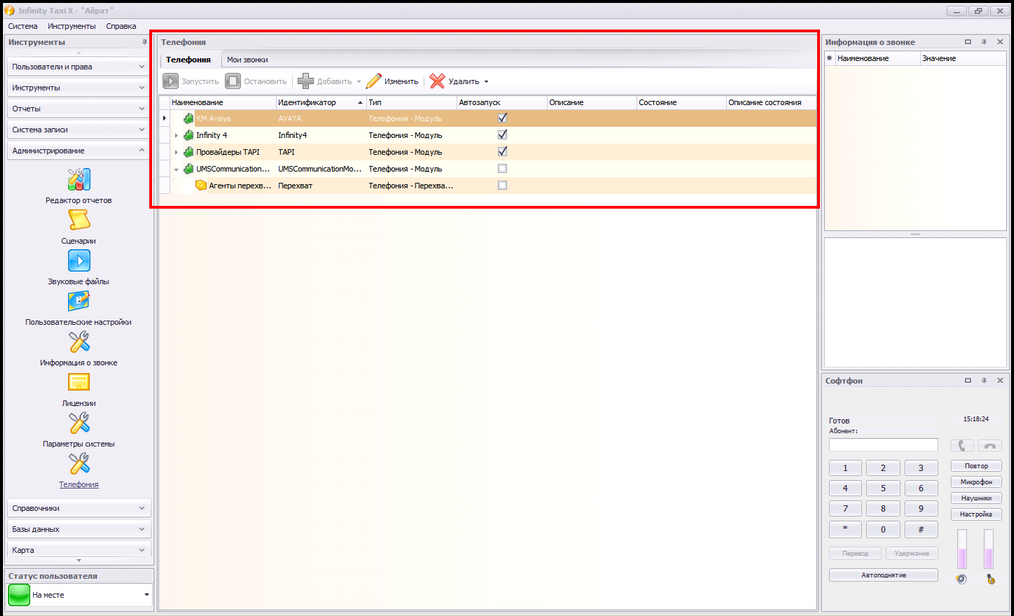The width and height of the screenshot is (1014, 616).
Task: Click the Тип column header
Action: (411, 102)
